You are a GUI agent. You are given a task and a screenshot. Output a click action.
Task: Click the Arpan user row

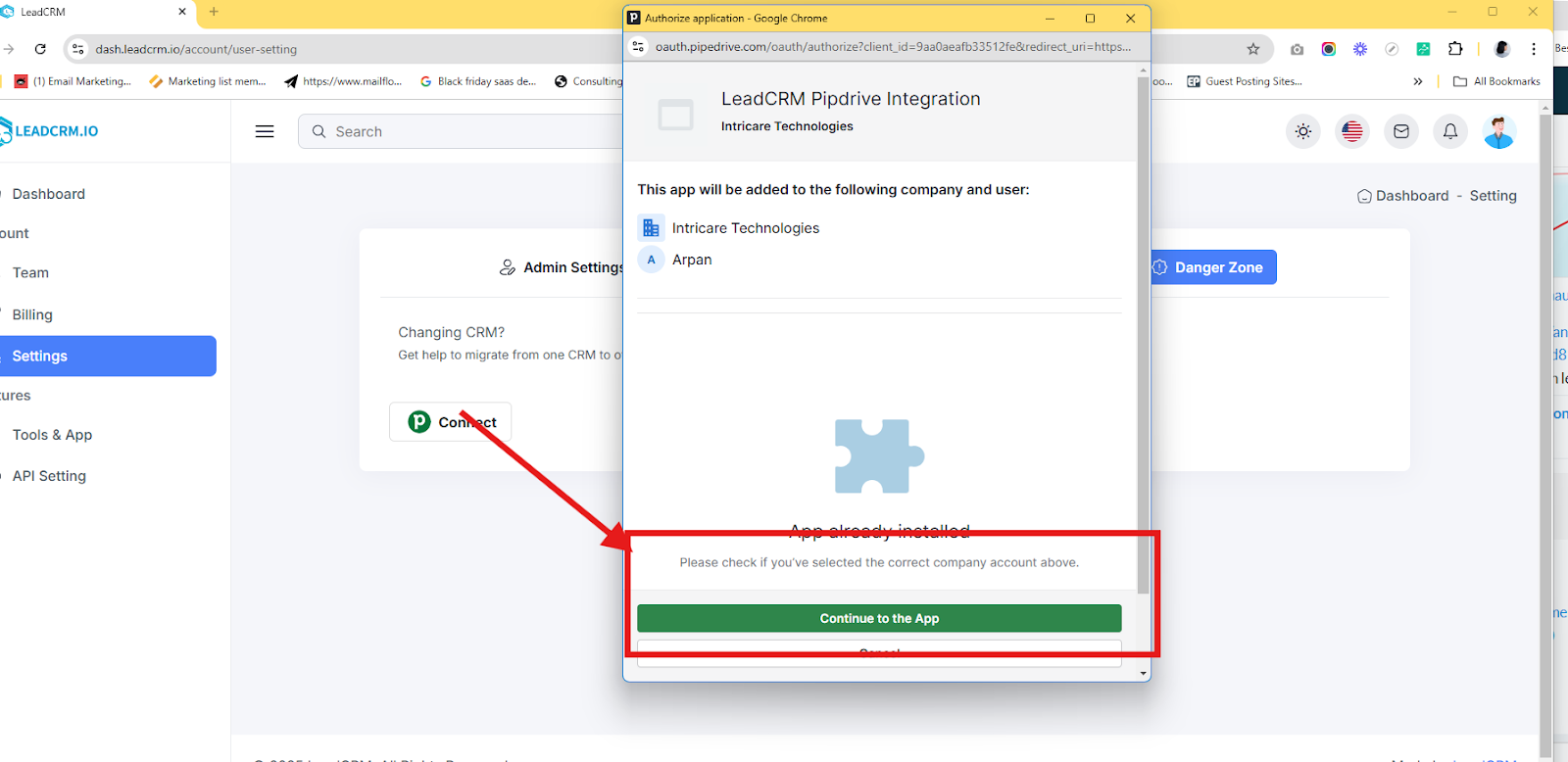pyautogui.click(x=676, y=260)
